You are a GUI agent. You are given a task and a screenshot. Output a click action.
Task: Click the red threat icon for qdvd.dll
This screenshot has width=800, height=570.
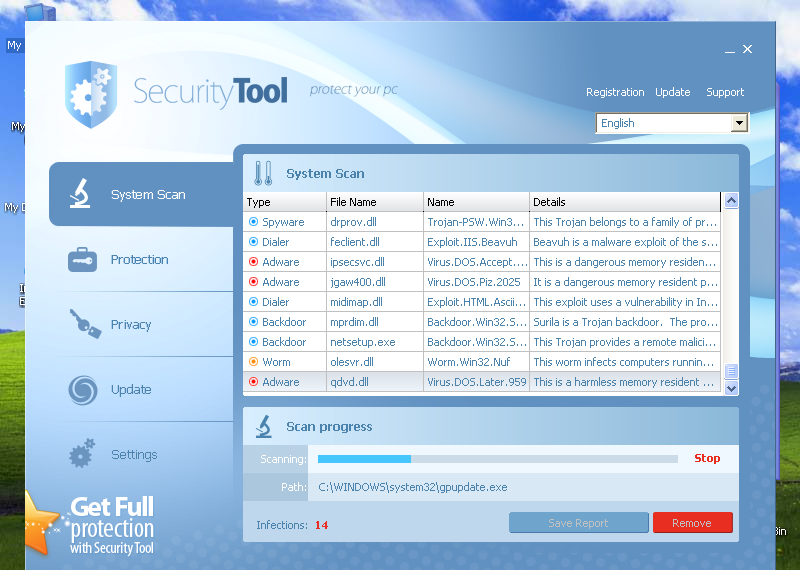pos(253,382)
